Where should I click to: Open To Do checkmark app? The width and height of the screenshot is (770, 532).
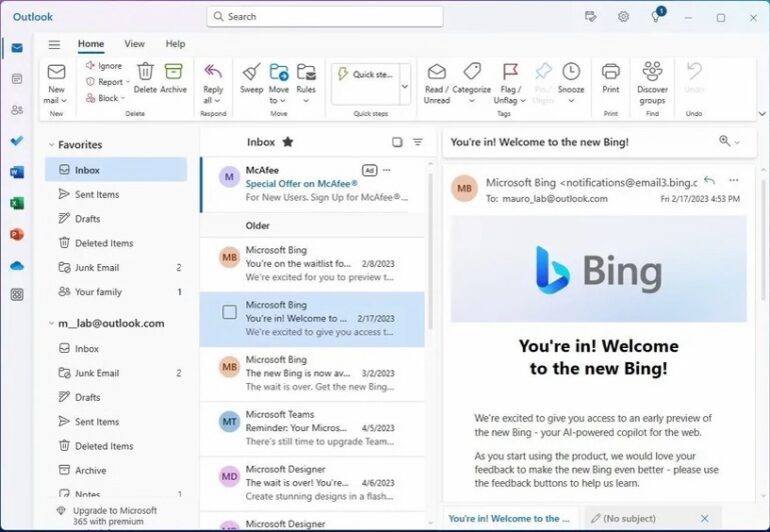coord(17,141)
